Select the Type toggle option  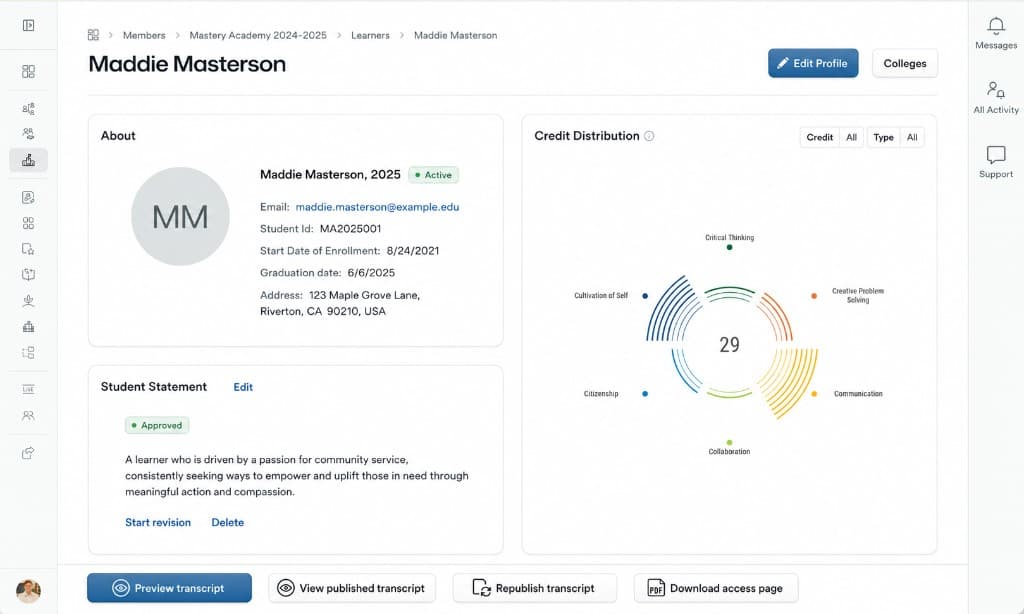pyautogui.click(x=884, y=137)
